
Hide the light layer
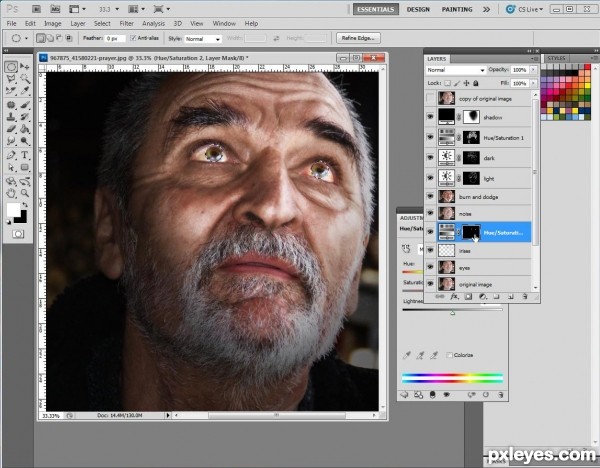click(x=430, y=178)
